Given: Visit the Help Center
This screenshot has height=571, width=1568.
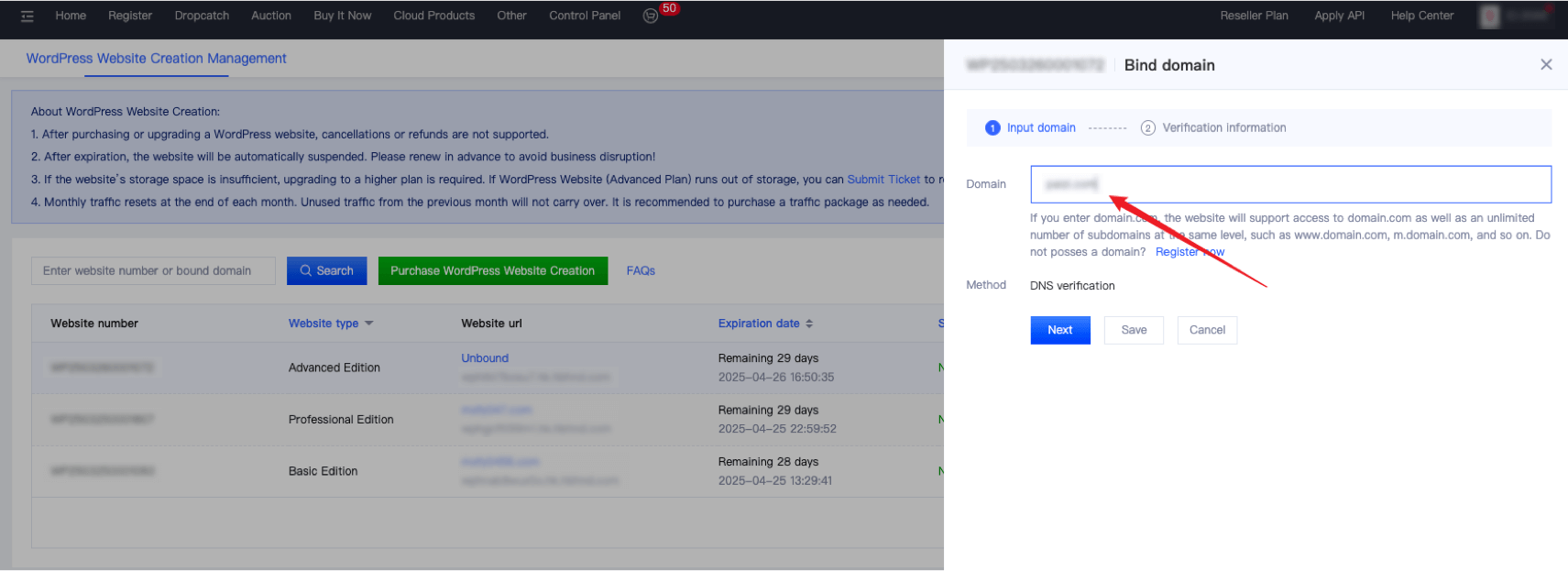Looking at the screenshot, I should [1422, 16].
